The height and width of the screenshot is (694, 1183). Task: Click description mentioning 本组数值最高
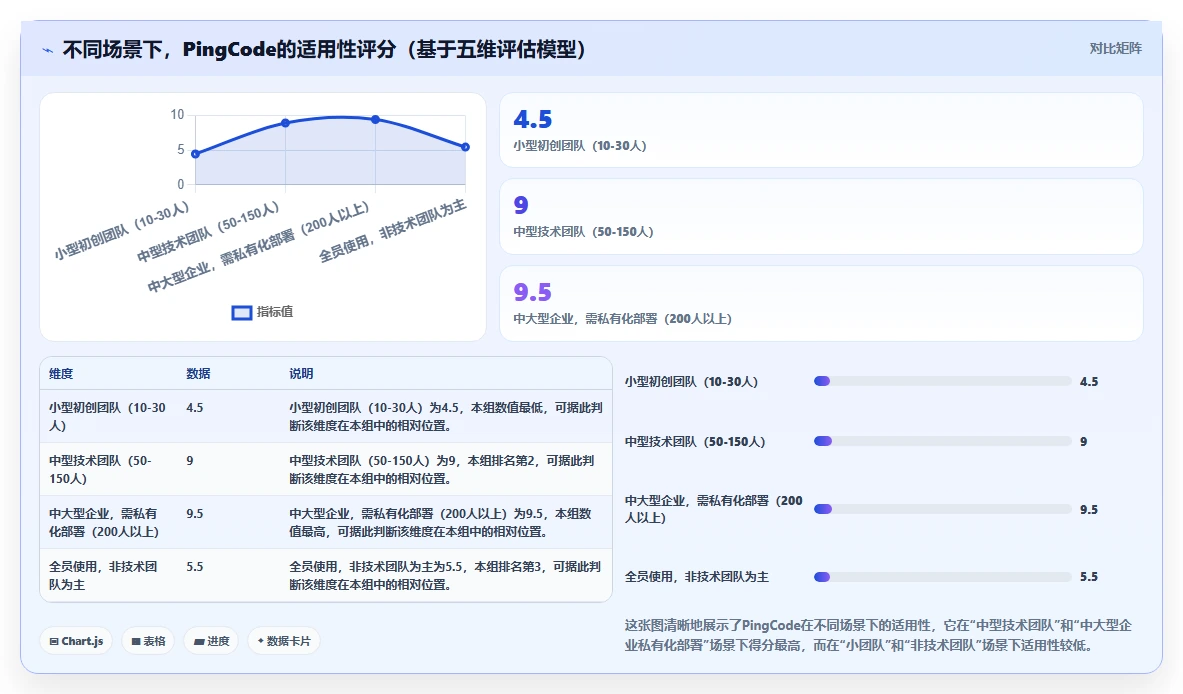click(x=441, y=522)
